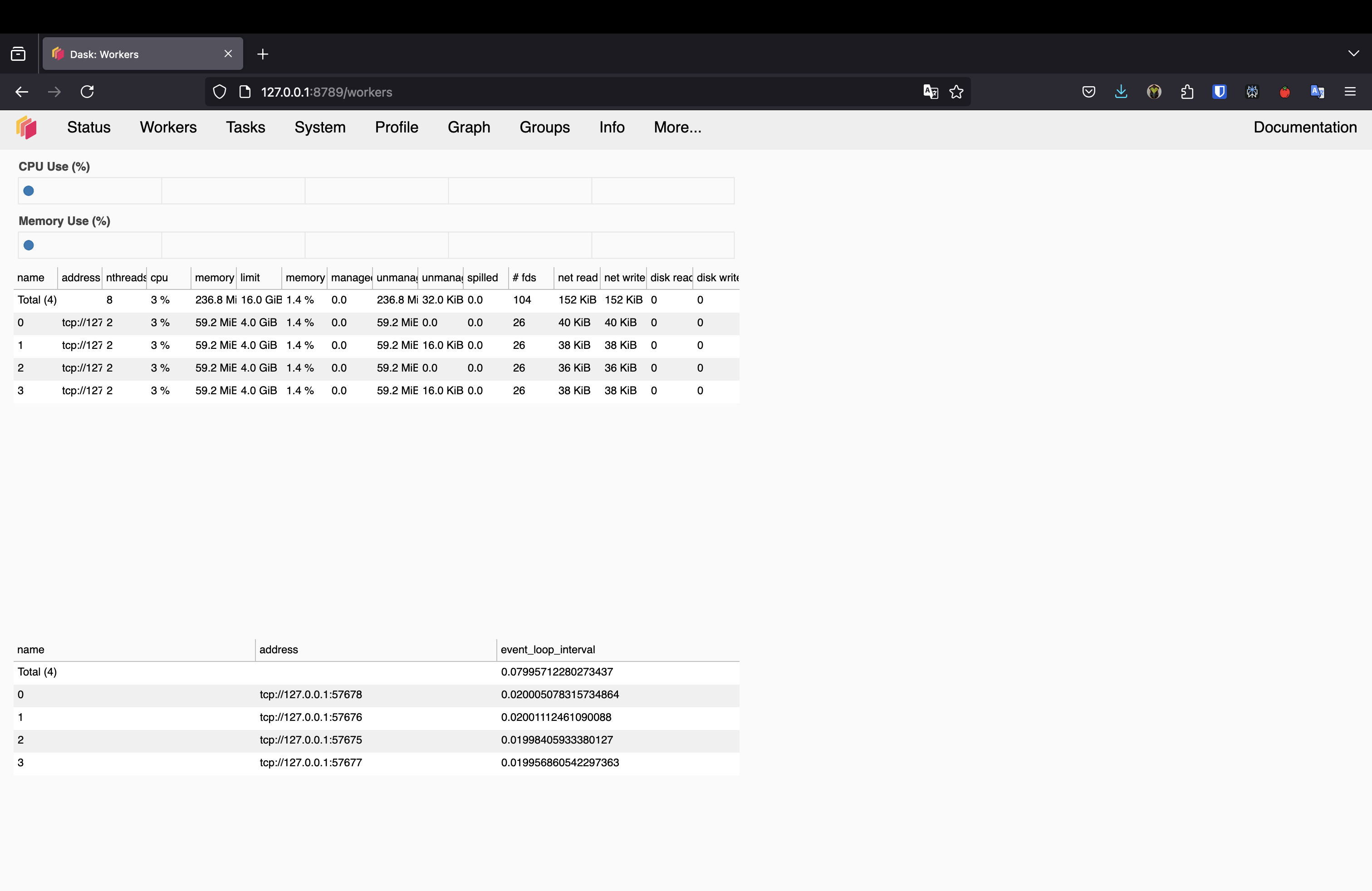Expand the More... navigation menu
The image size is (1372, 891).
(677, 127)
